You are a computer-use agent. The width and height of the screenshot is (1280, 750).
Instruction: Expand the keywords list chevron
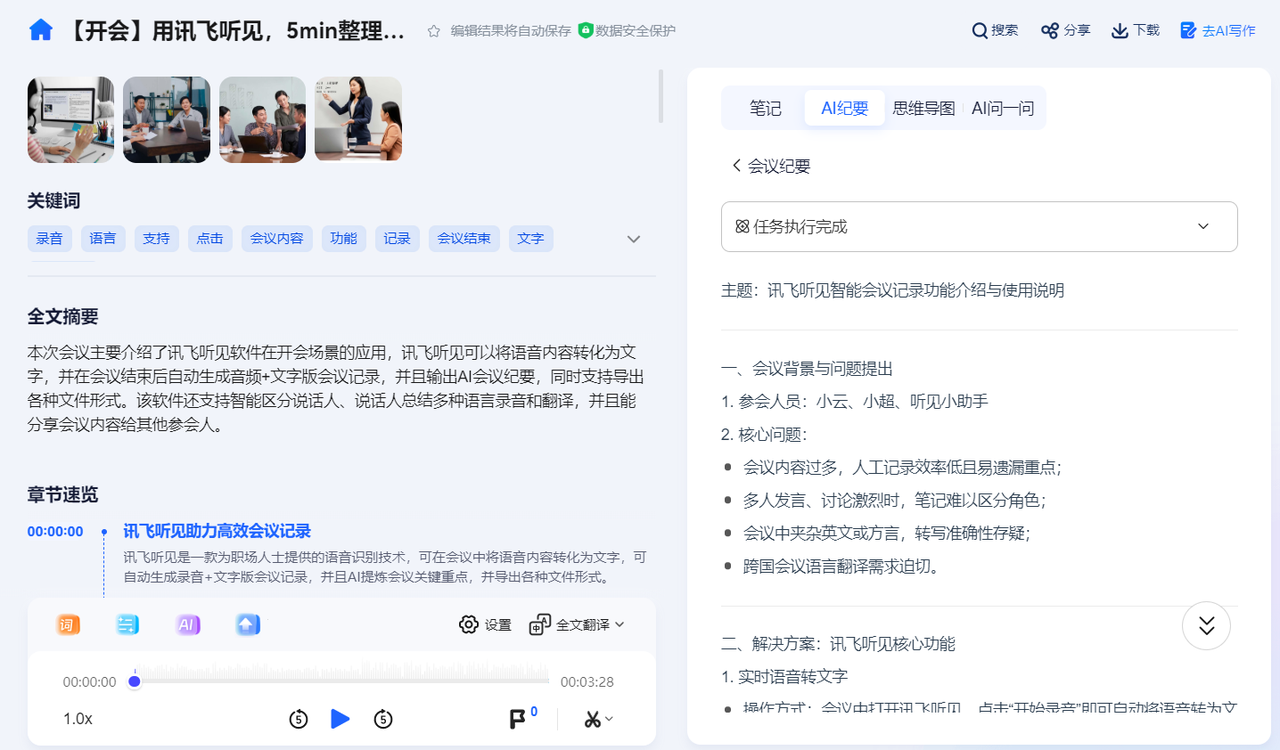(633, 239)
